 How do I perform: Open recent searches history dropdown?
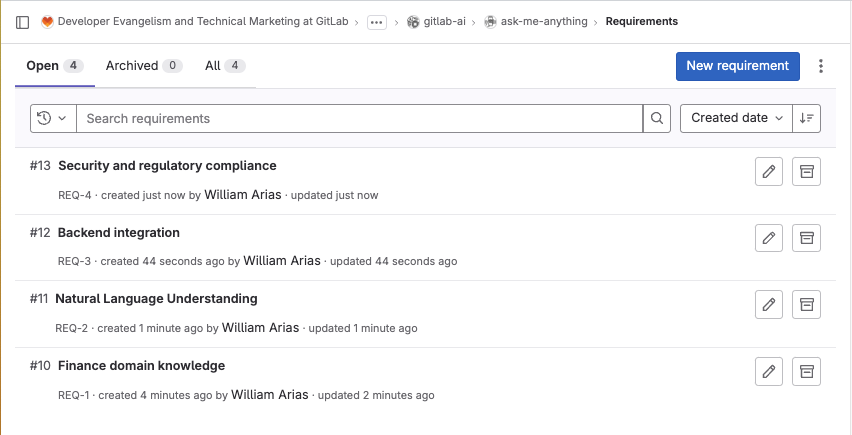53,118
